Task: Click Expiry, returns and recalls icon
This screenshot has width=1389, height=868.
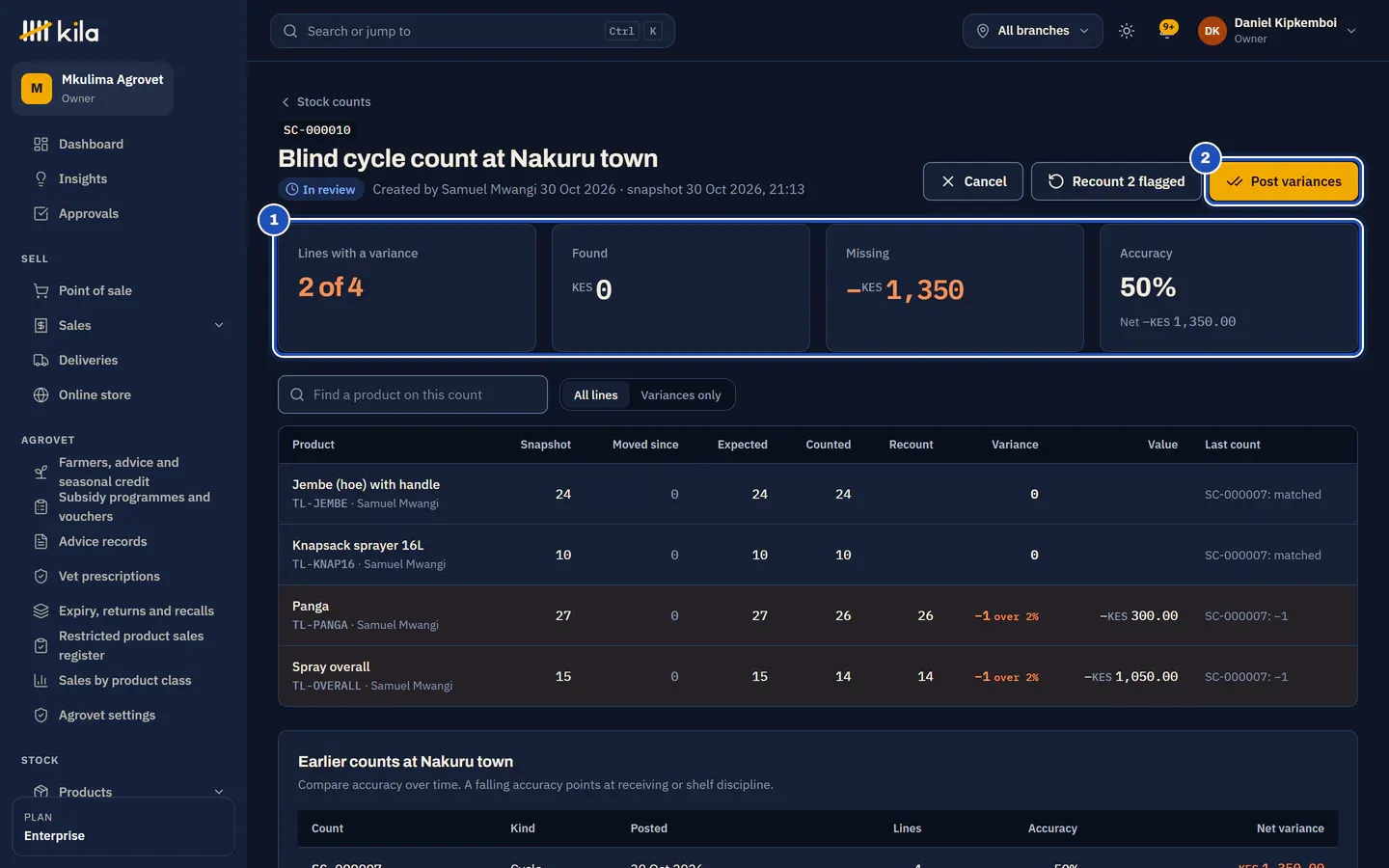Action: pos(41,610)
